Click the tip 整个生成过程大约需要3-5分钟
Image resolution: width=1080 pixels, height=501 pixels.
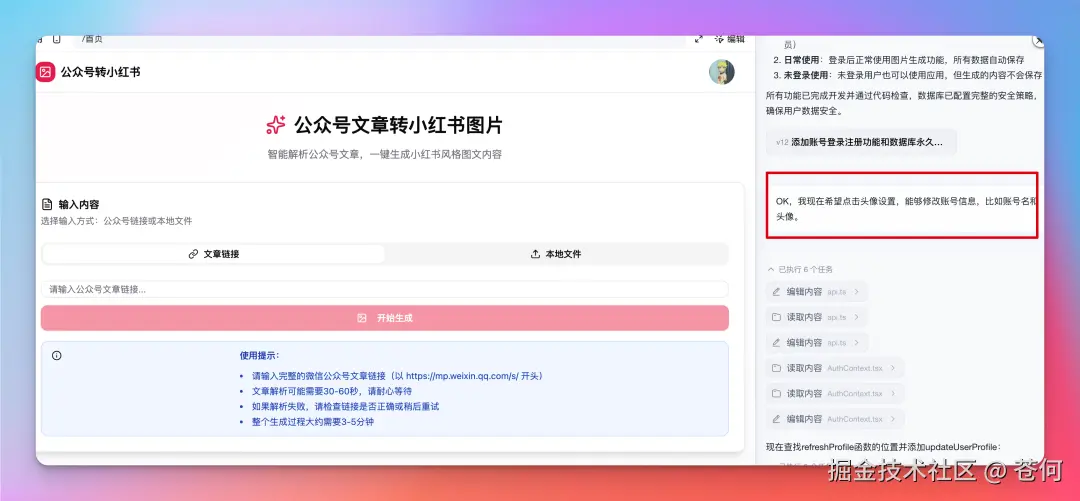click(313, 422)
